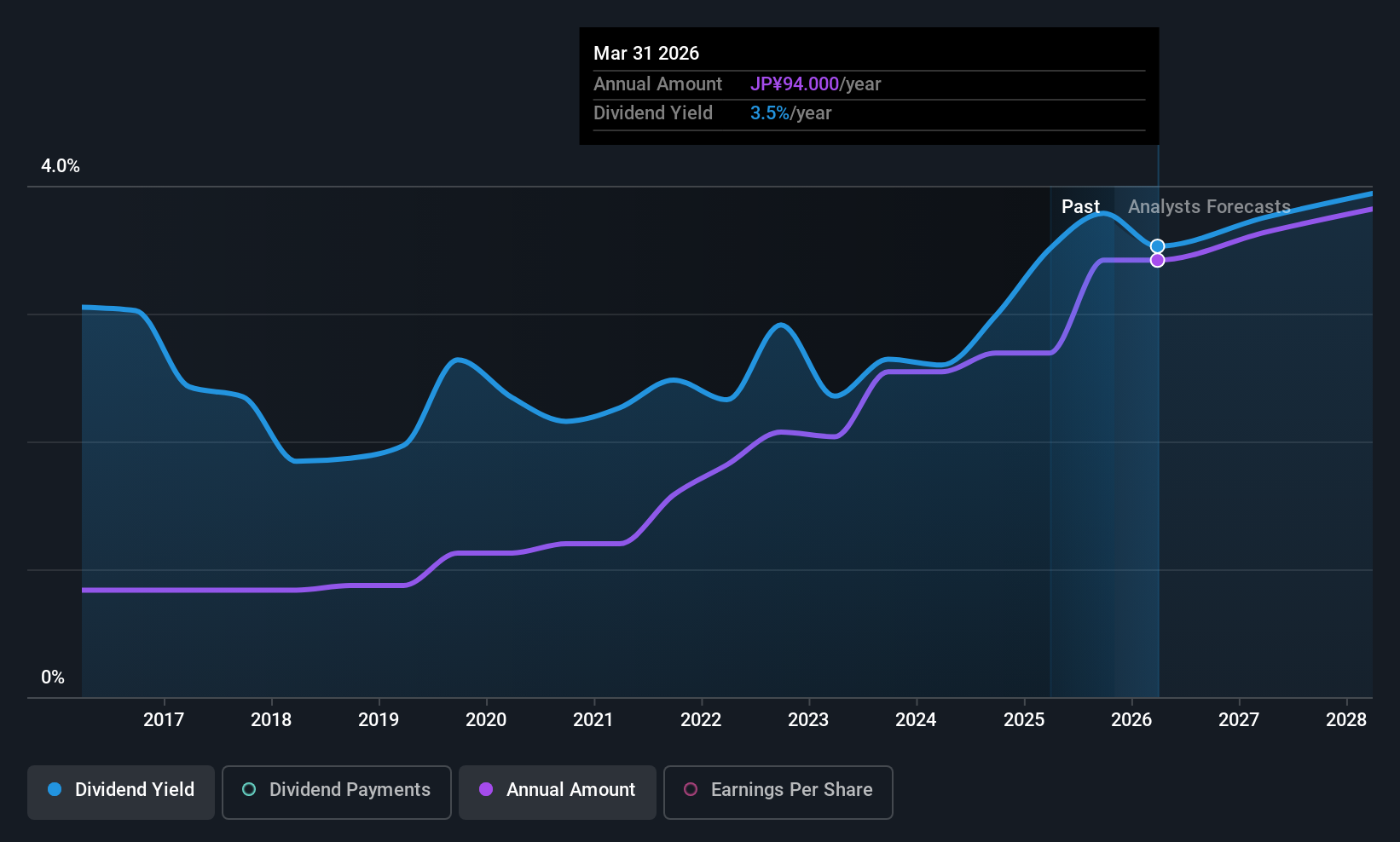The width and height of the screenshot is (1400, 842).
Task: Click the 2026 forecast divider line
Action: (x=1157, y=426)
